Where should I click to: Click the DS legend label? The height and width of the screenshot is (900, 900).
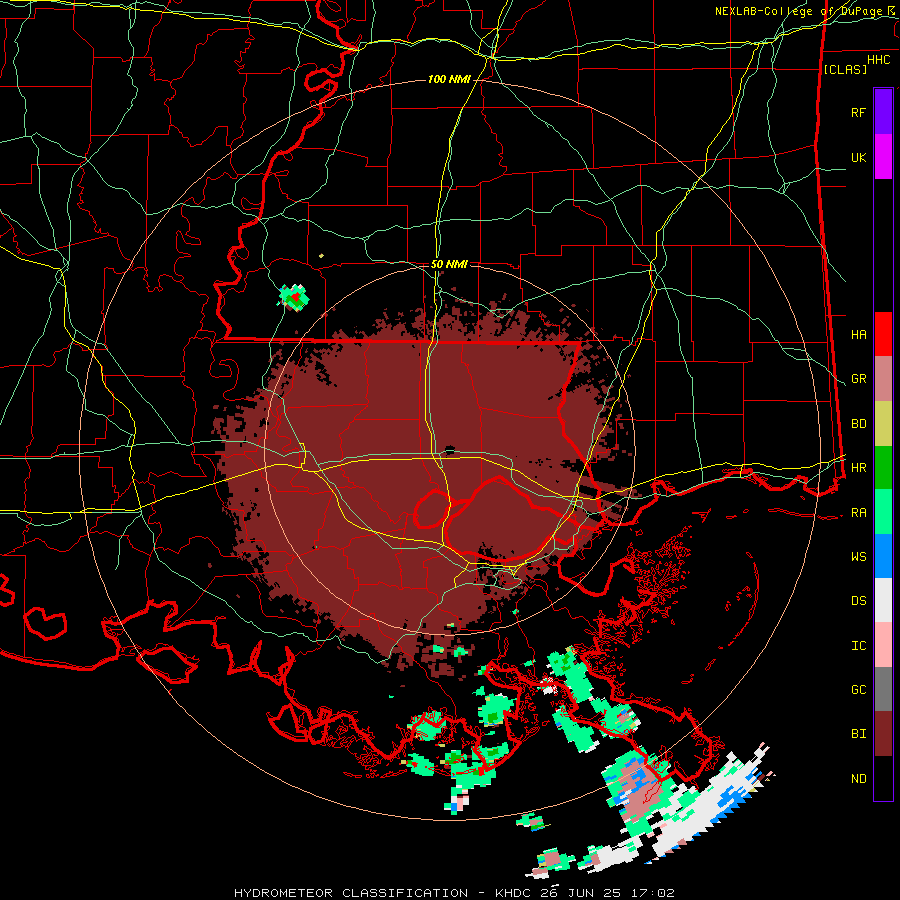tap(858, 601)
